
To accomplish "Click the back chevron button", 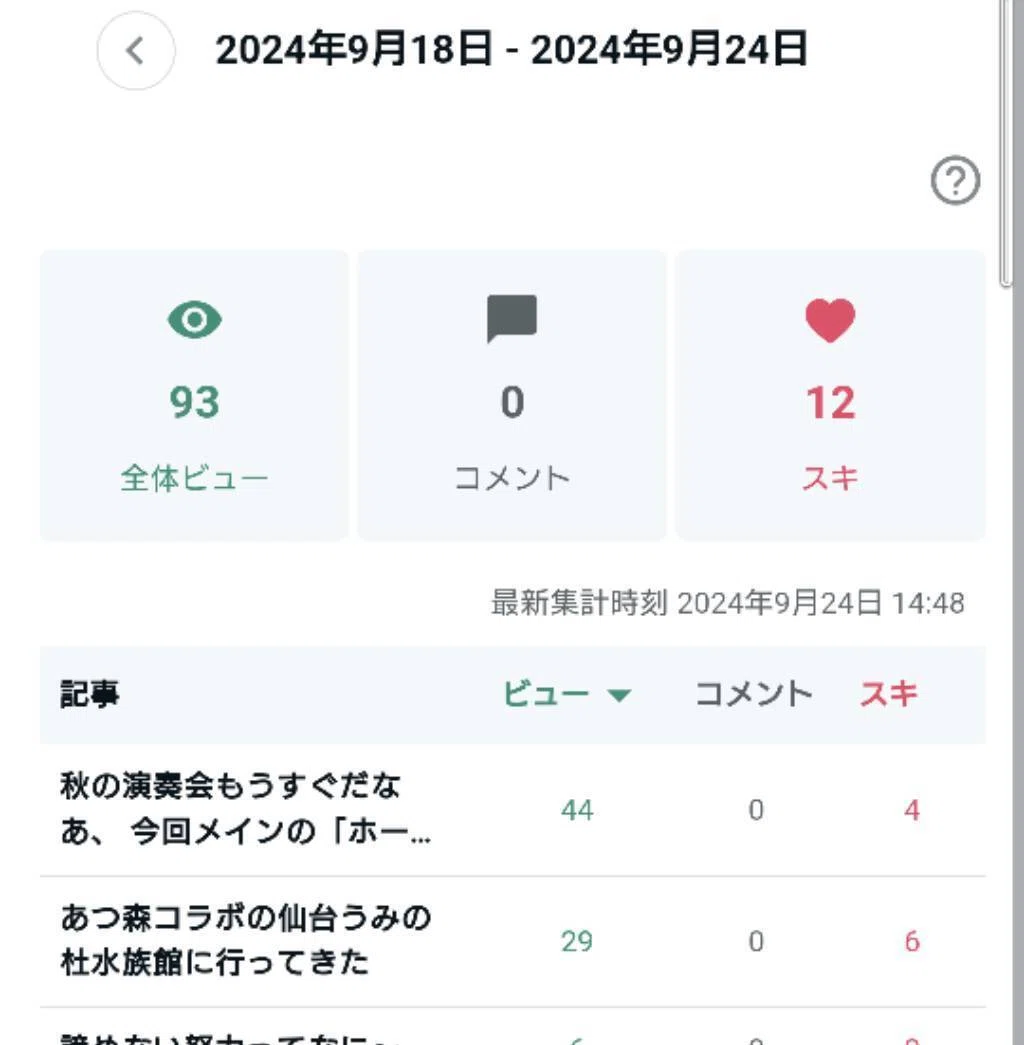I will click(x=136, y=51).
